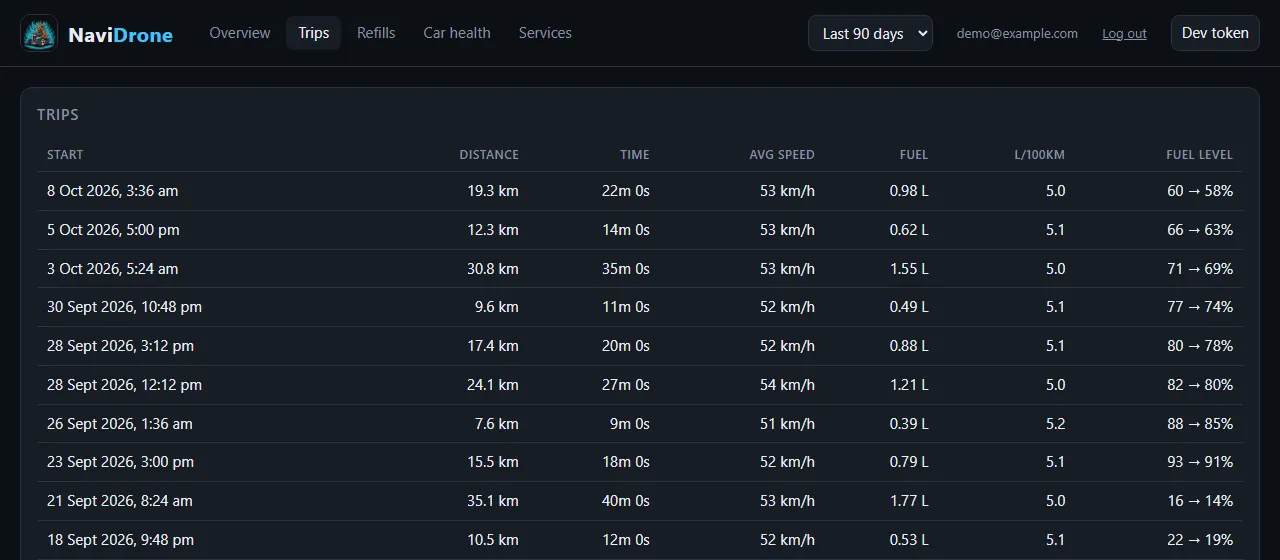Click the 22 → 19% fuel level

(1200, 540)
